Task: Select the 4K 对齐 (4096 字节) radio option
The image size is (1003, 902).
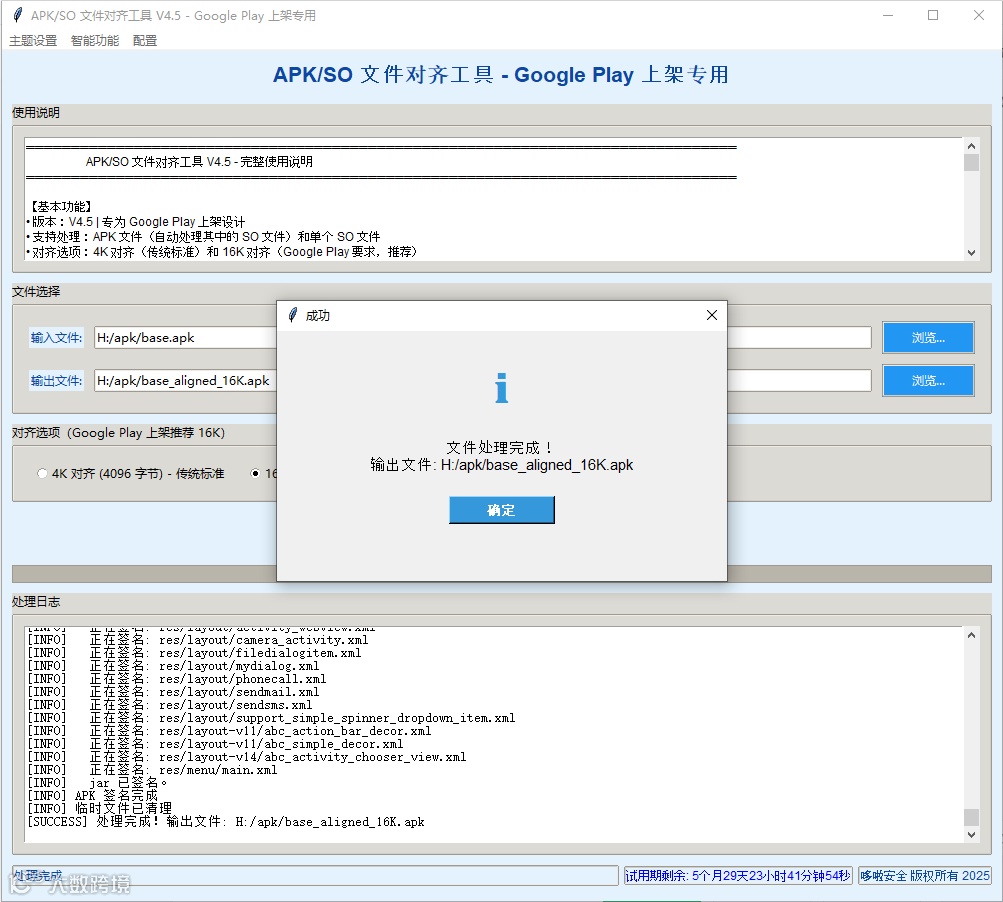Action: click(131, 473)
